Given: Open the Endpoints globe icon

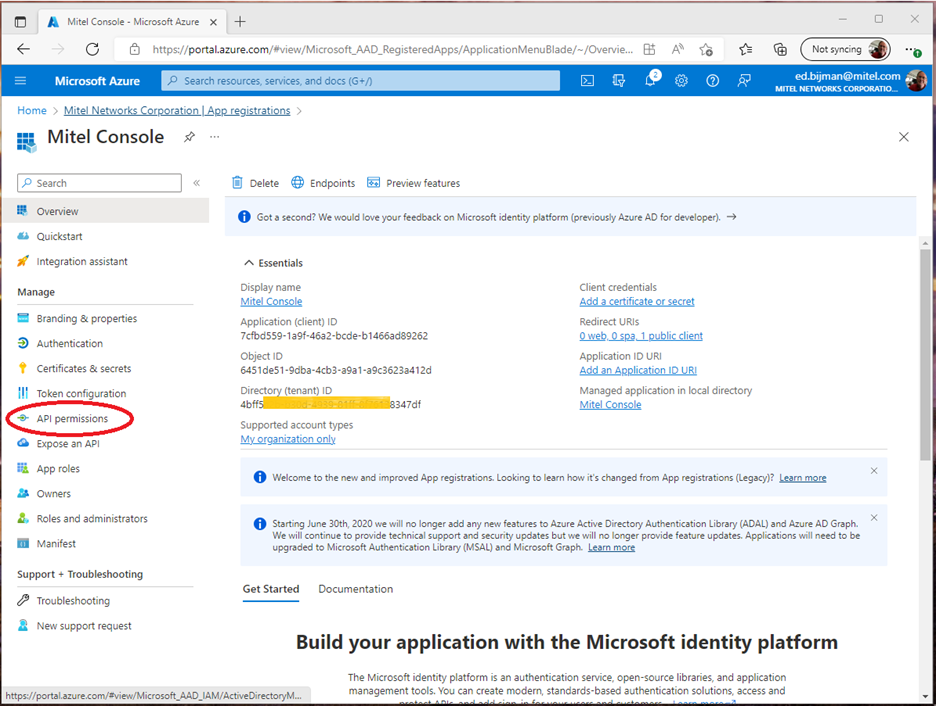Looking at the screenshot, I should [x=298, y=183].
